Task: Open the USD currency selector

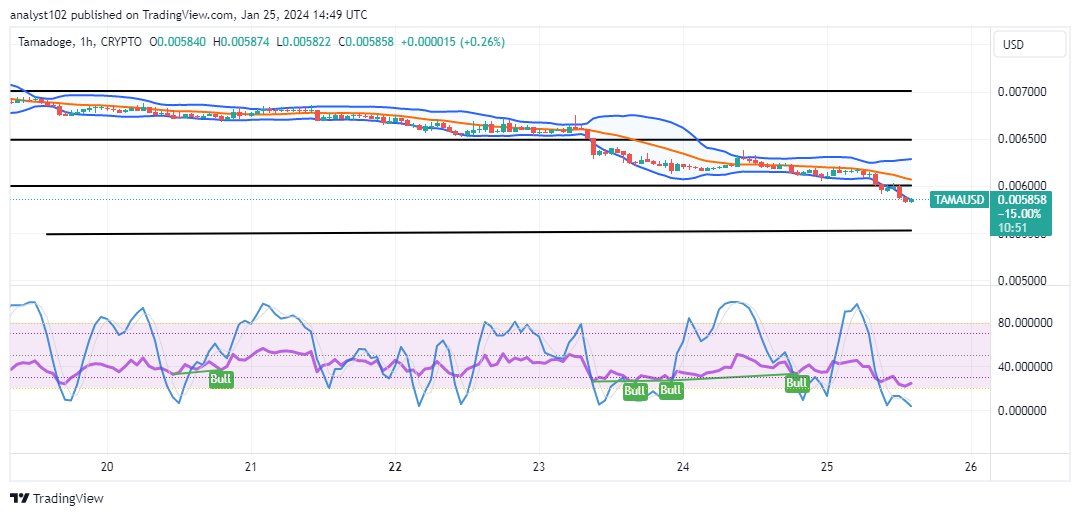Action: (1030, 45)
